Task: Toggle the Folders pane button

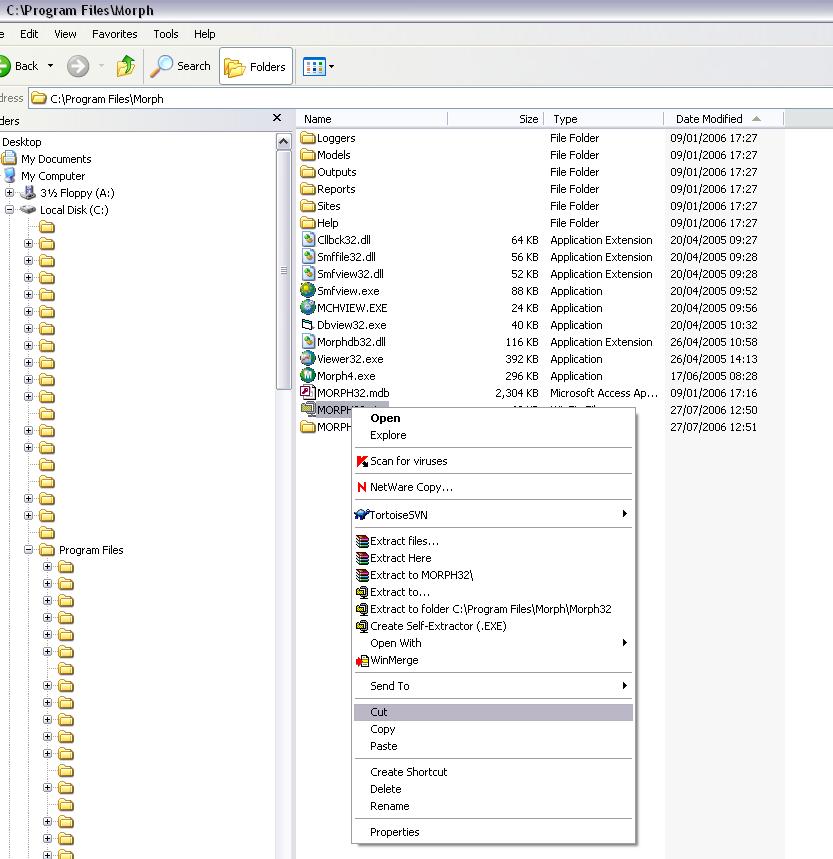Action: (x=256, y=67)
